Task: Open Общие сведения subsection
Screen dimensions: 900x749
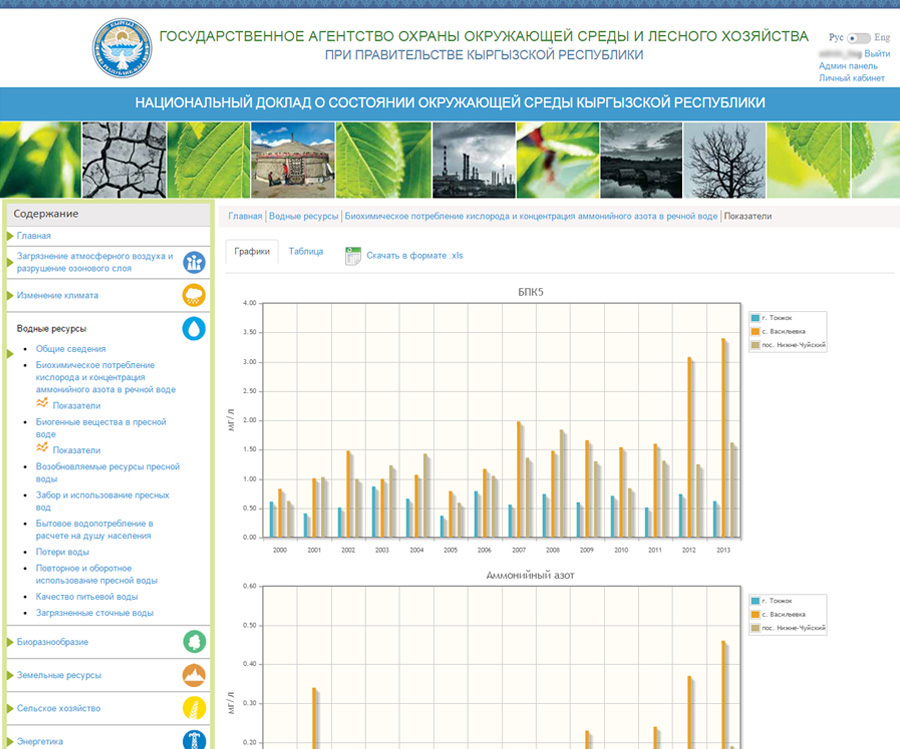Action: [71, 349]
